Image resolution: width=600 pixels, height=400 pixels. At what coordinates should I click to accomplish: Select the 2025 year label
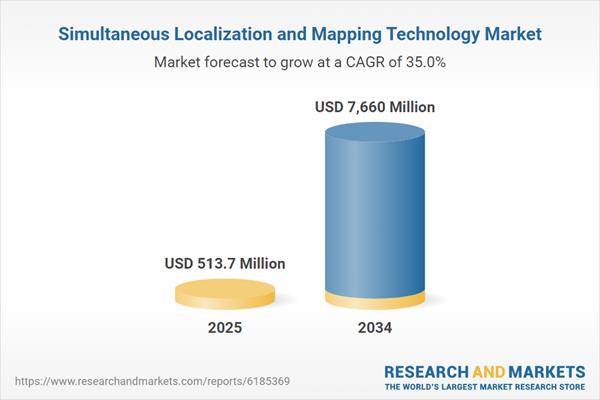click(225, 328)
